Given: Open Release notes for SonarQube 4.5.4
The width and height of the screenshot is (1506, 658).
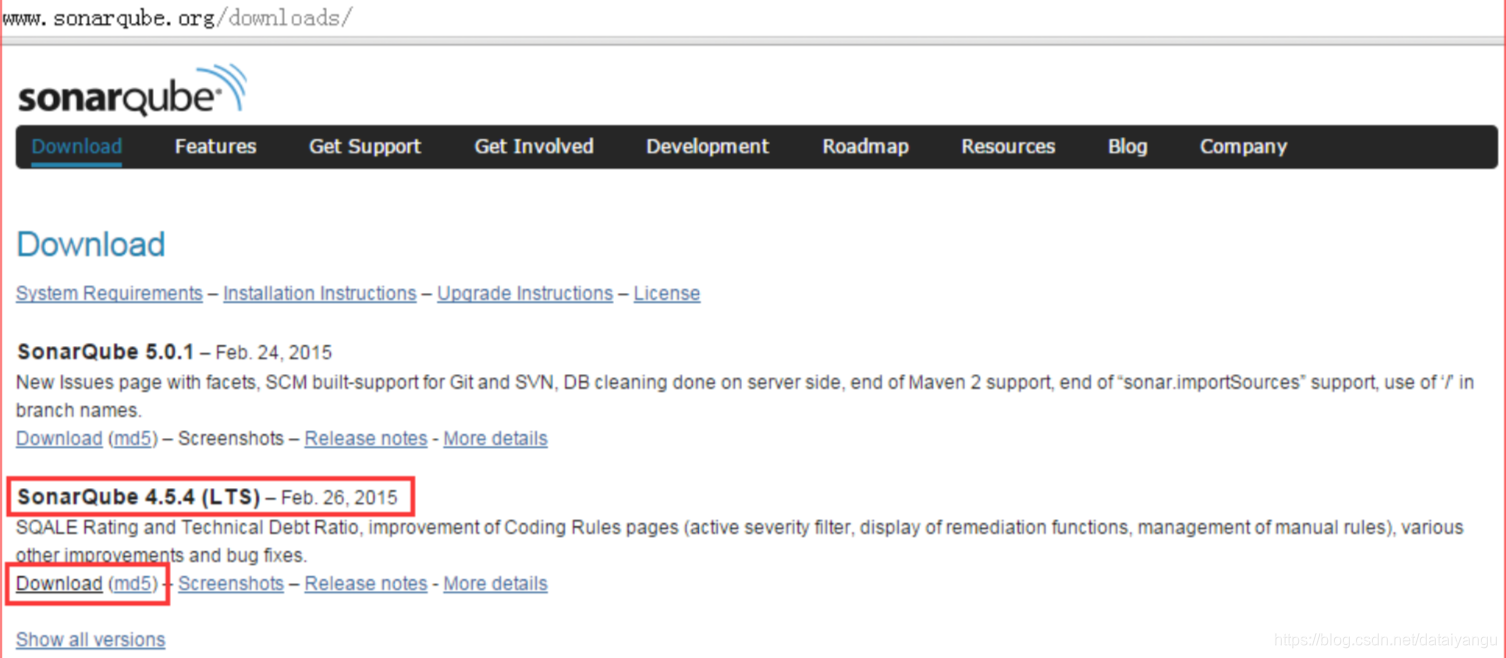Looking at the screenshot, I should [x=366, y=583].
